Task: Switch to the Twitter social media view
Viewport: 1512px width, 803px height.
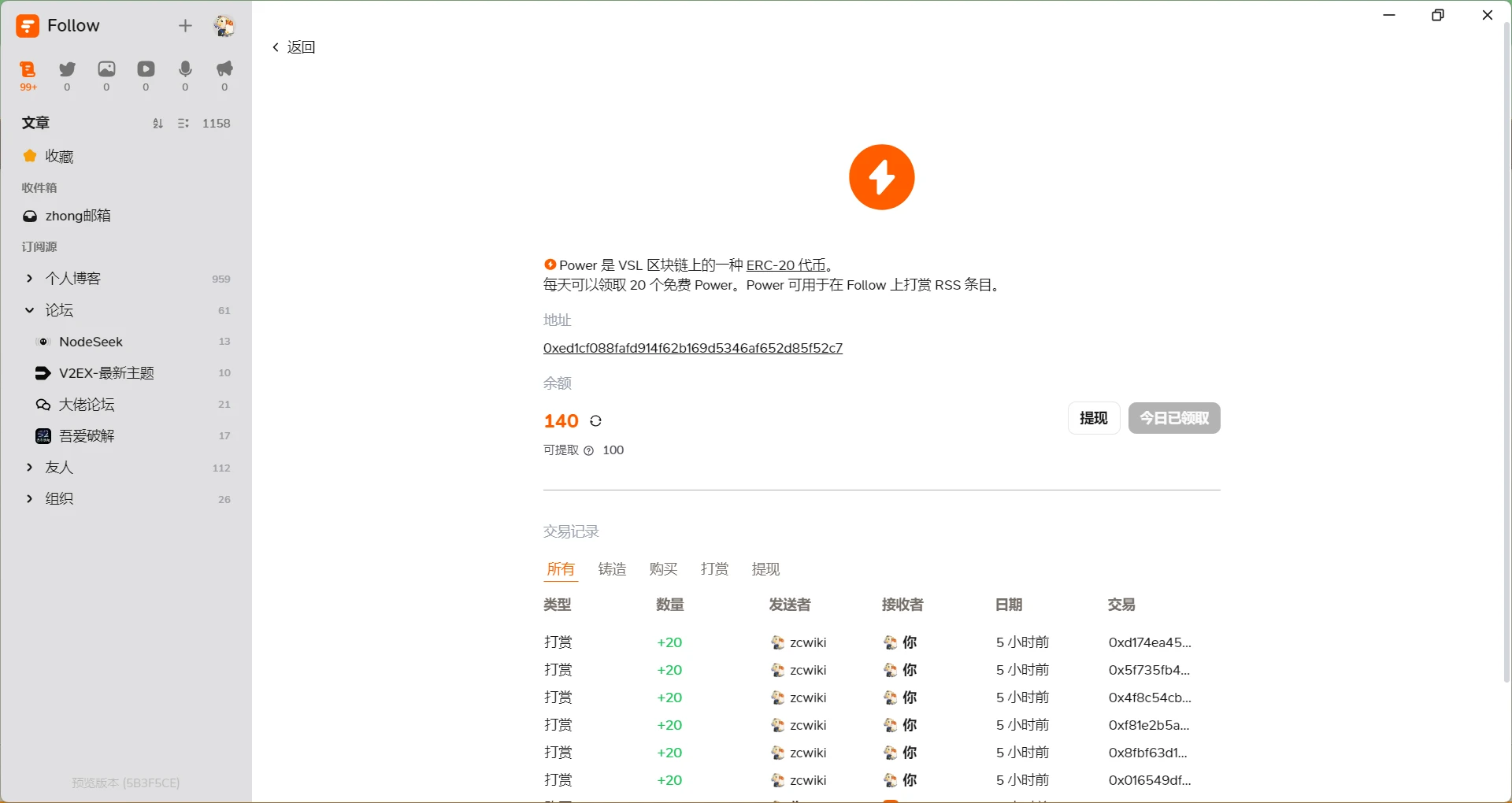Action: [x=68, y=70]
